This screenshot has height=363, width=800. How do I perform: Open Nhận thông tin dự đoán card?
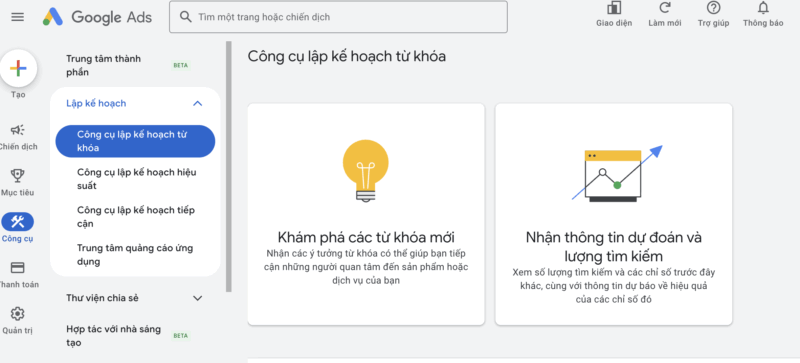click(x=614, y=214)
